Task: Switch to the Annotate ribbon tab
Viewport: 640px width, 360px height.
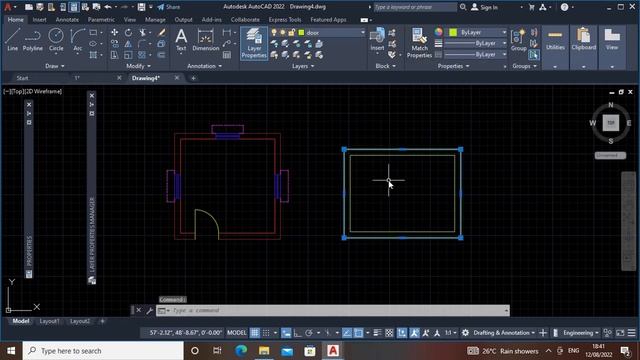Action: coord(67,20)
